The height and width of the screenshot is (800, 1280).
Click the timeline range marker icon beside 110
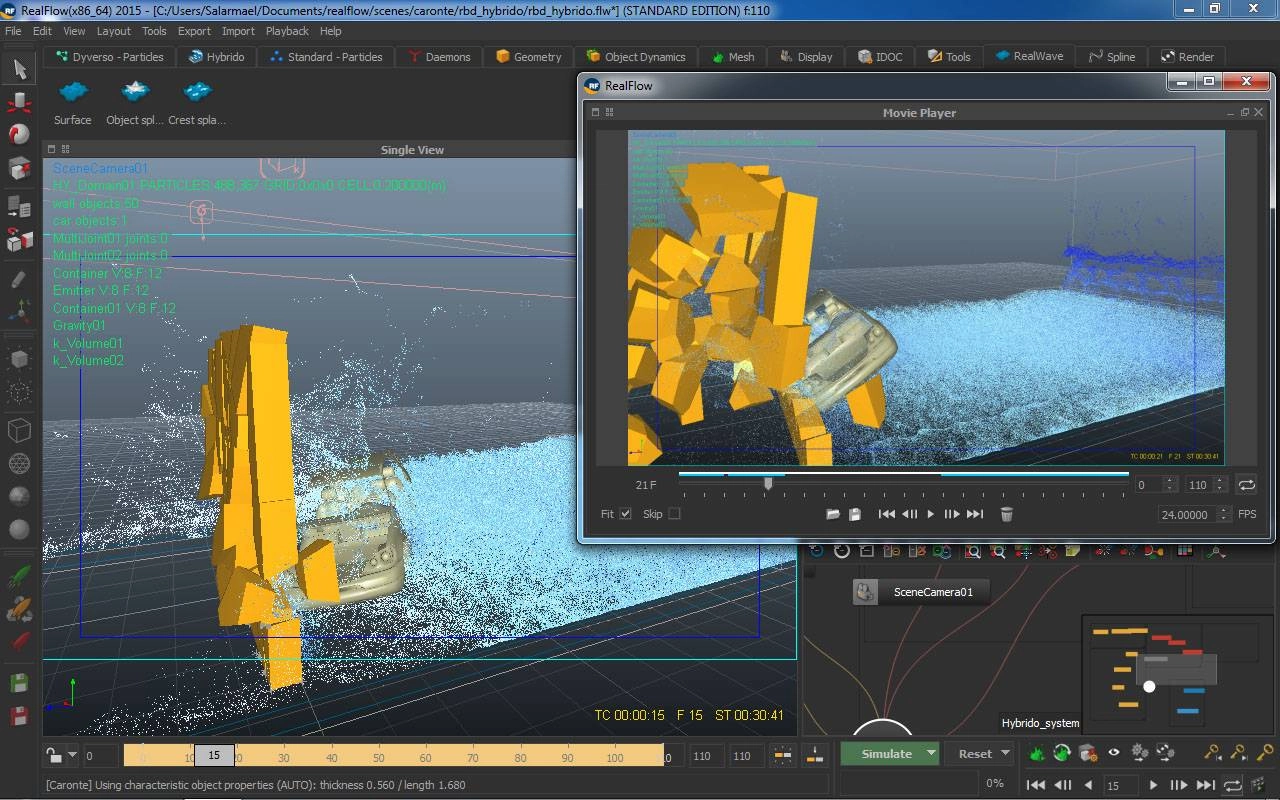point(783,756)
